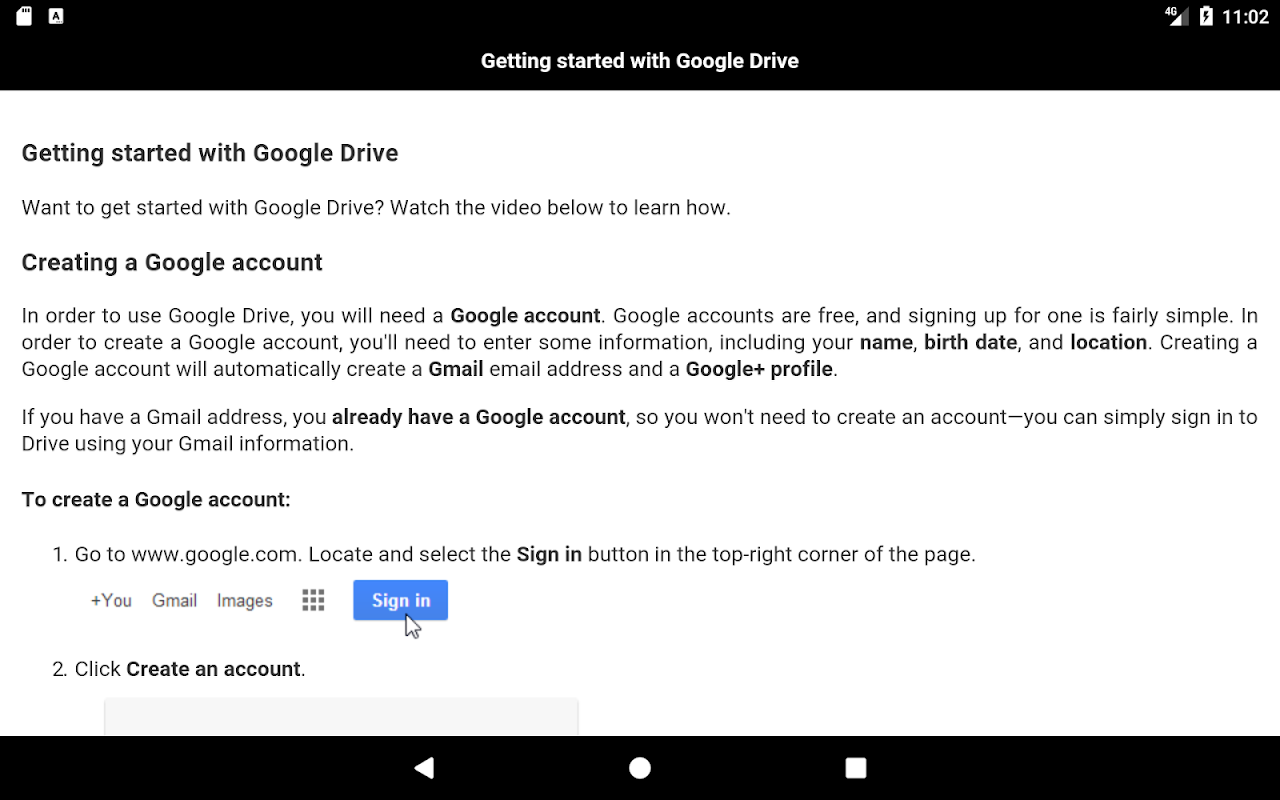Tap the white app bar title text
Screen dimensions: 1280x800
[640, 61]
